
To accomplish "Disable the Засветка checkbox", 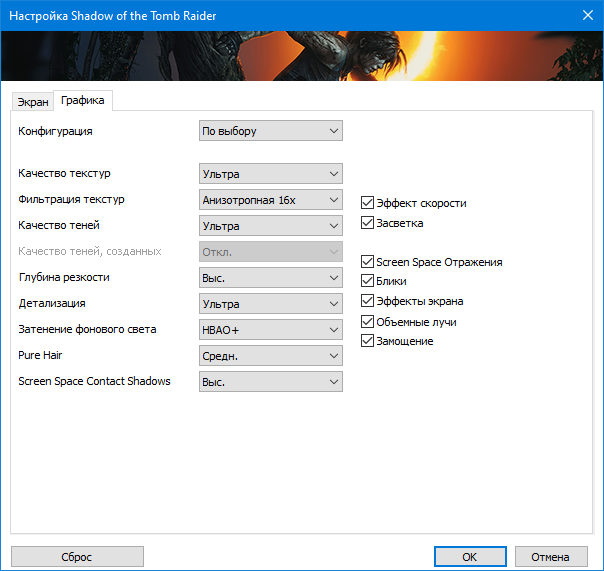I will click(x=367, y=223).
